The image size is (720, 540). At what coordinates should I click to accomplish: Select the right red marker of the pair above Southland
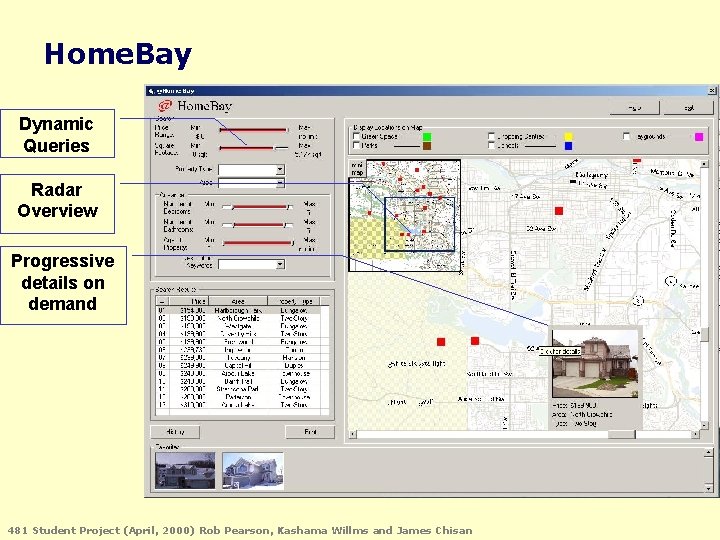475,341
